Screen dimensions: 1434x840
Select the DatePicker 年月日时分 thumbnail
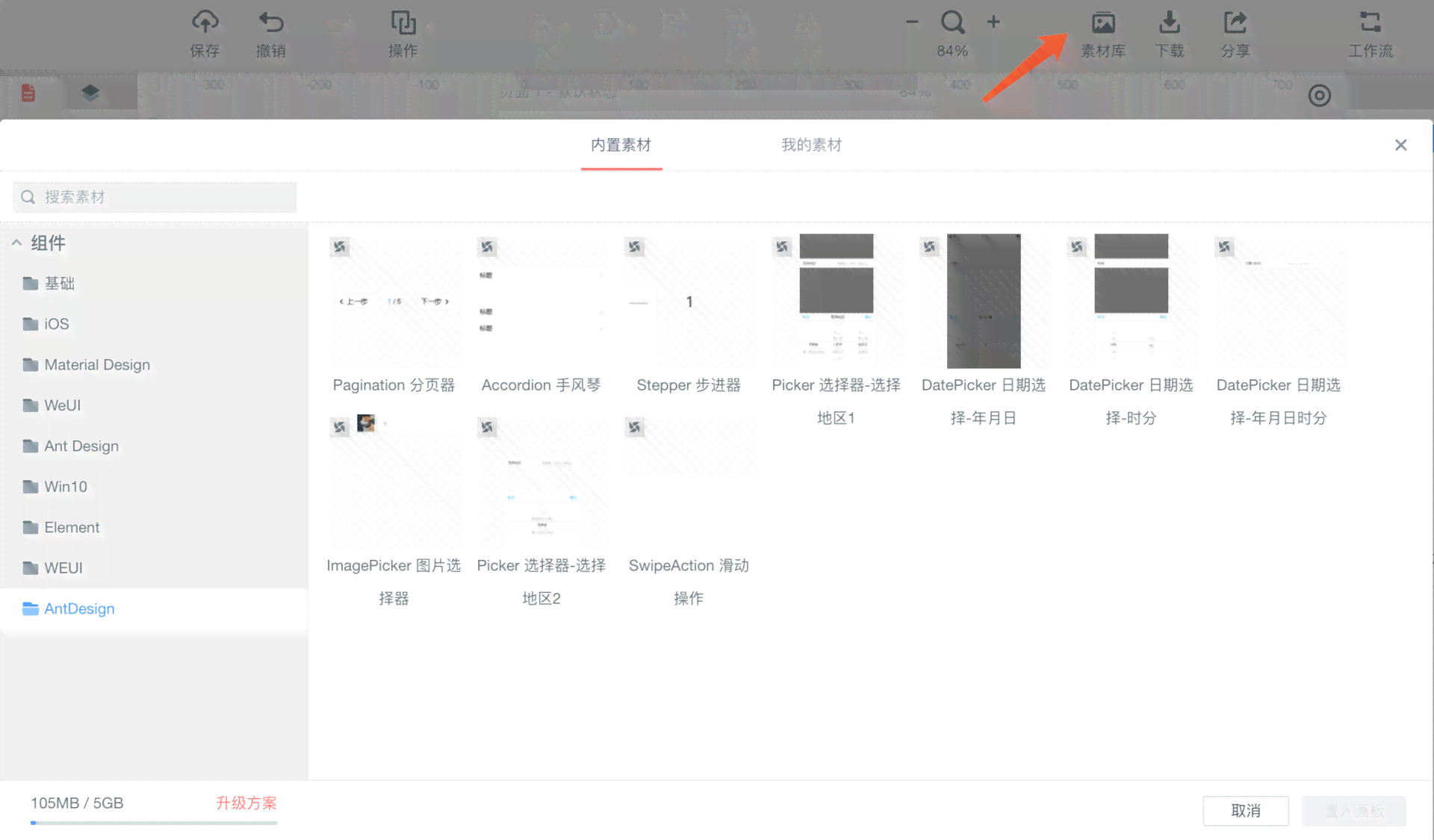[1279, 301]
